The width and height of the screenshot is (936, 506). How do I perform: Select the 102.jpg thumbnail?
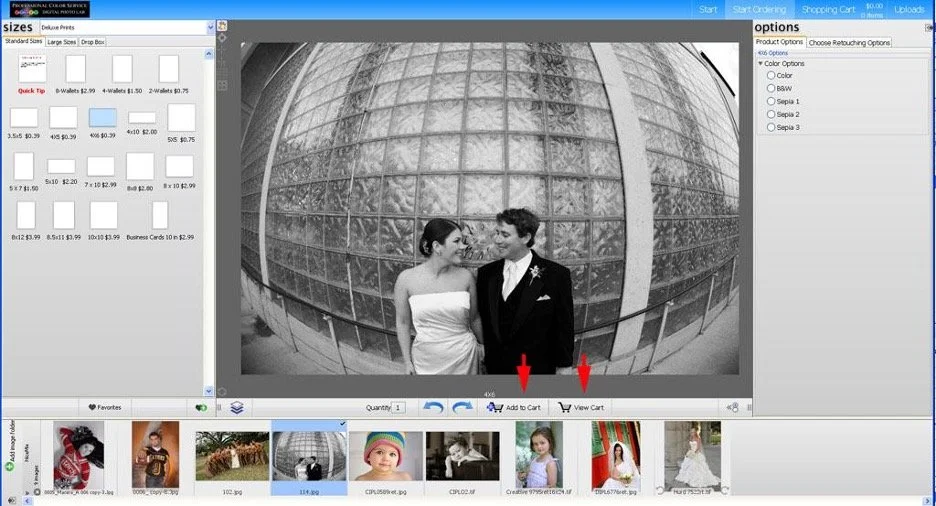pos(232,456)
